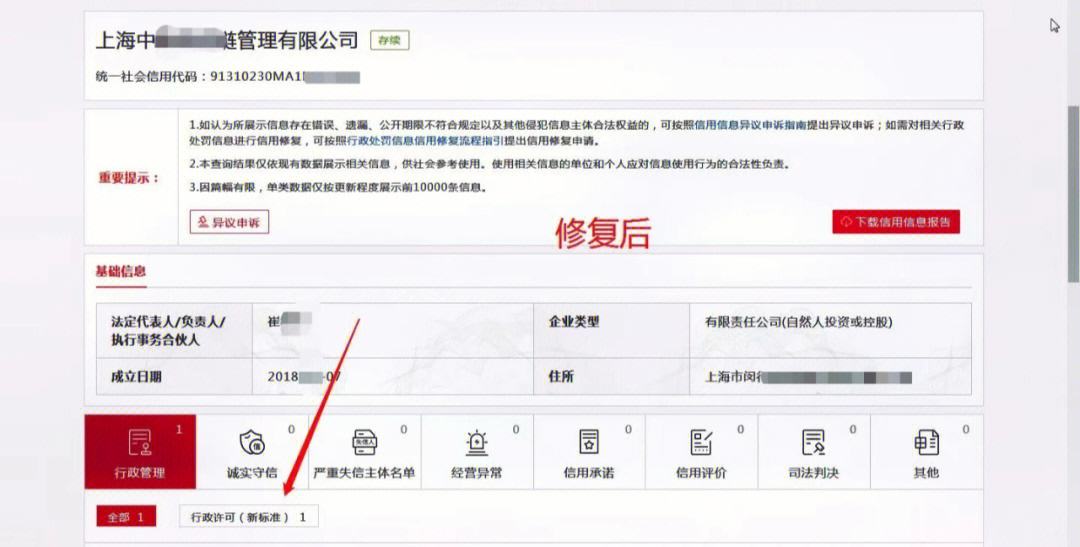Click the 行政管理 document icon
1080x547 pixels.
[140, 442]
